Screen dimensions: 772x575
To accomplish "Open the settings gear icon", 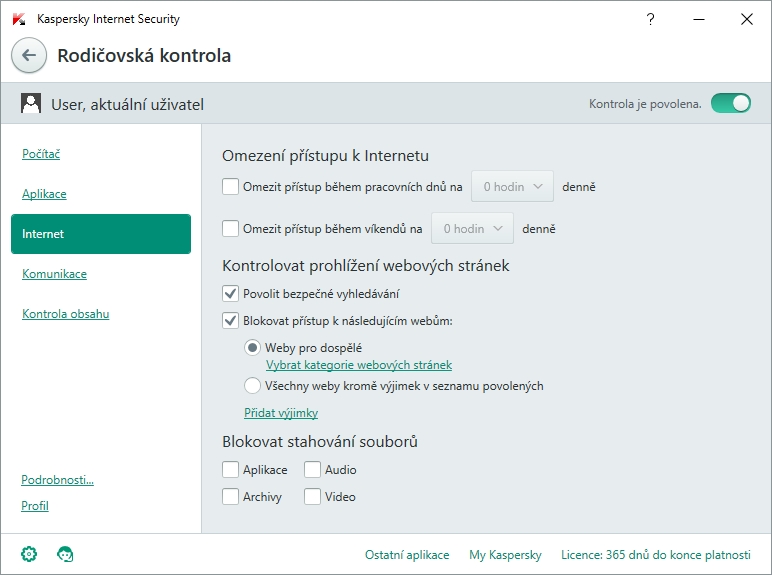I will coord(29,554).
